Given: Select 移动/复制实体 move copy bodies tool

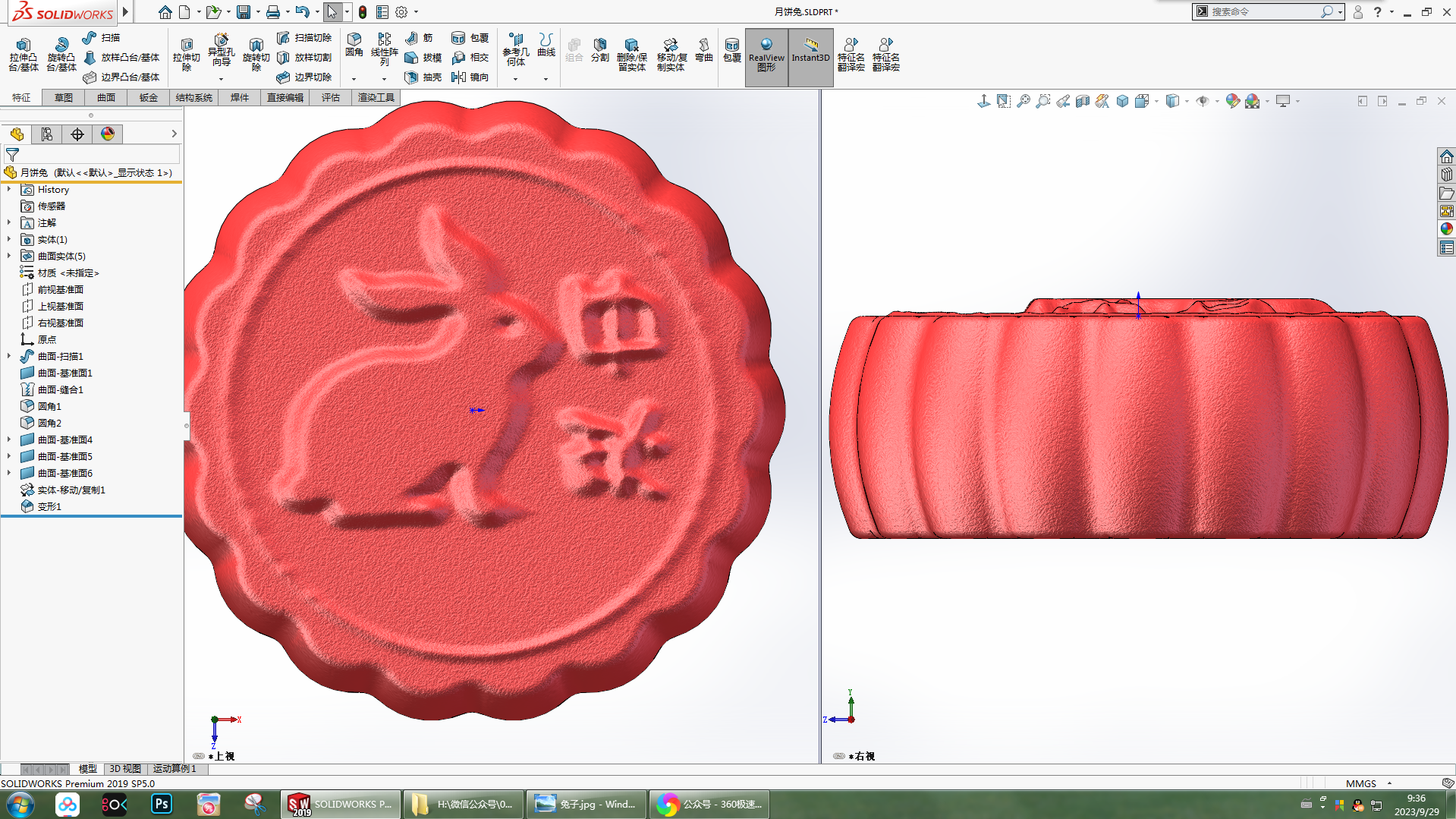Looking at the screenshot, I should pos(671,55).
